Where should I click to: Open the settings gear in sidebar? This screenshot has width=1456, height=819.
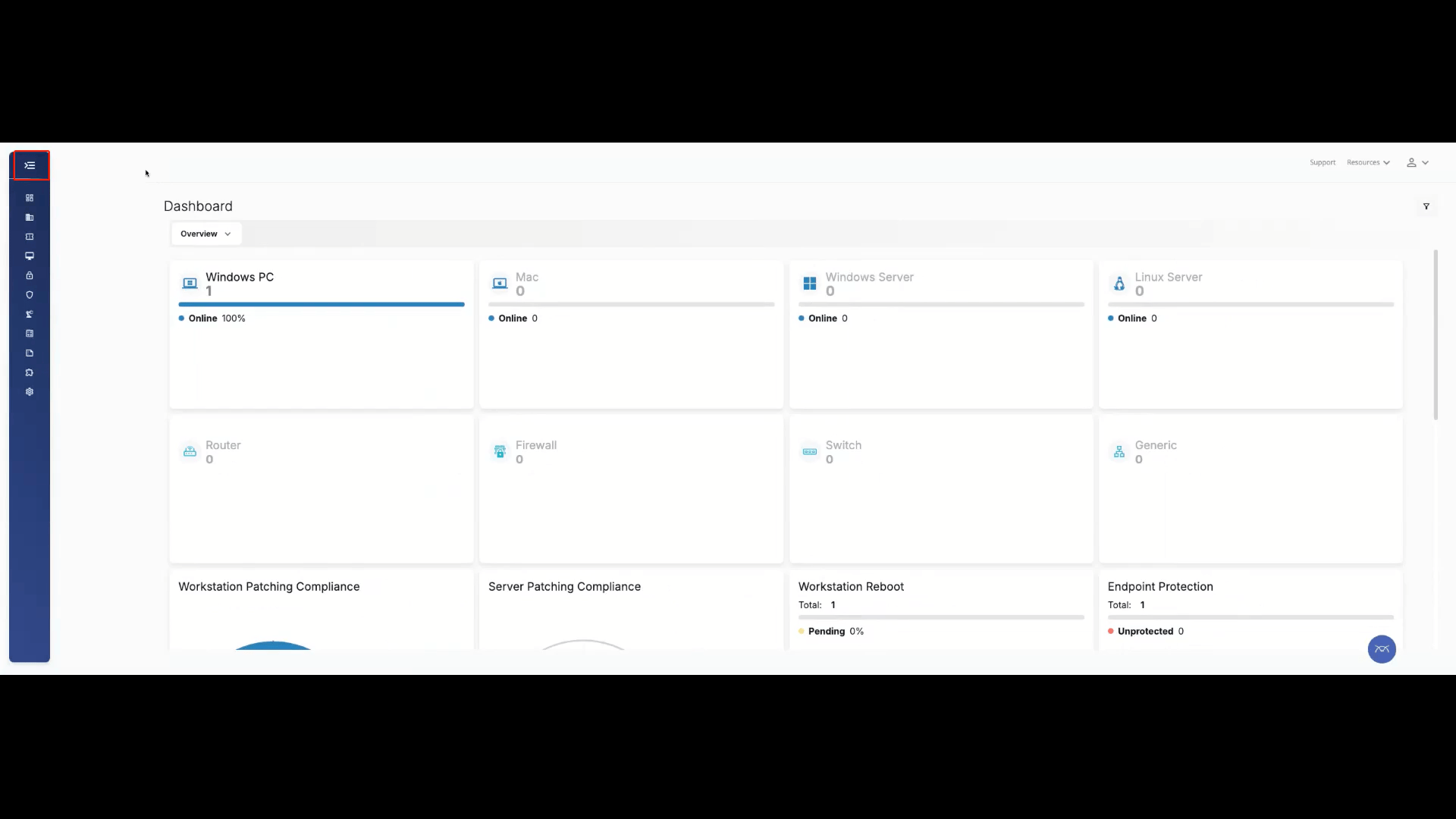coord(30,392)
